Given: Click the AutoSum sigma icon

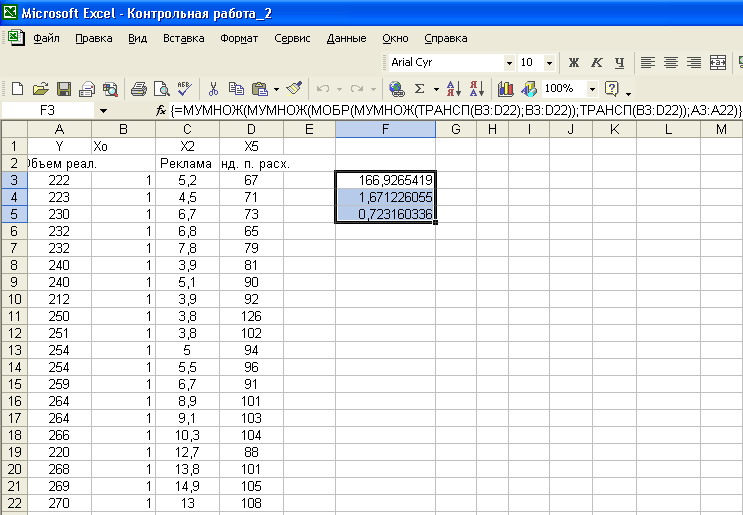Looking at the screenshot, I should 419,89.
